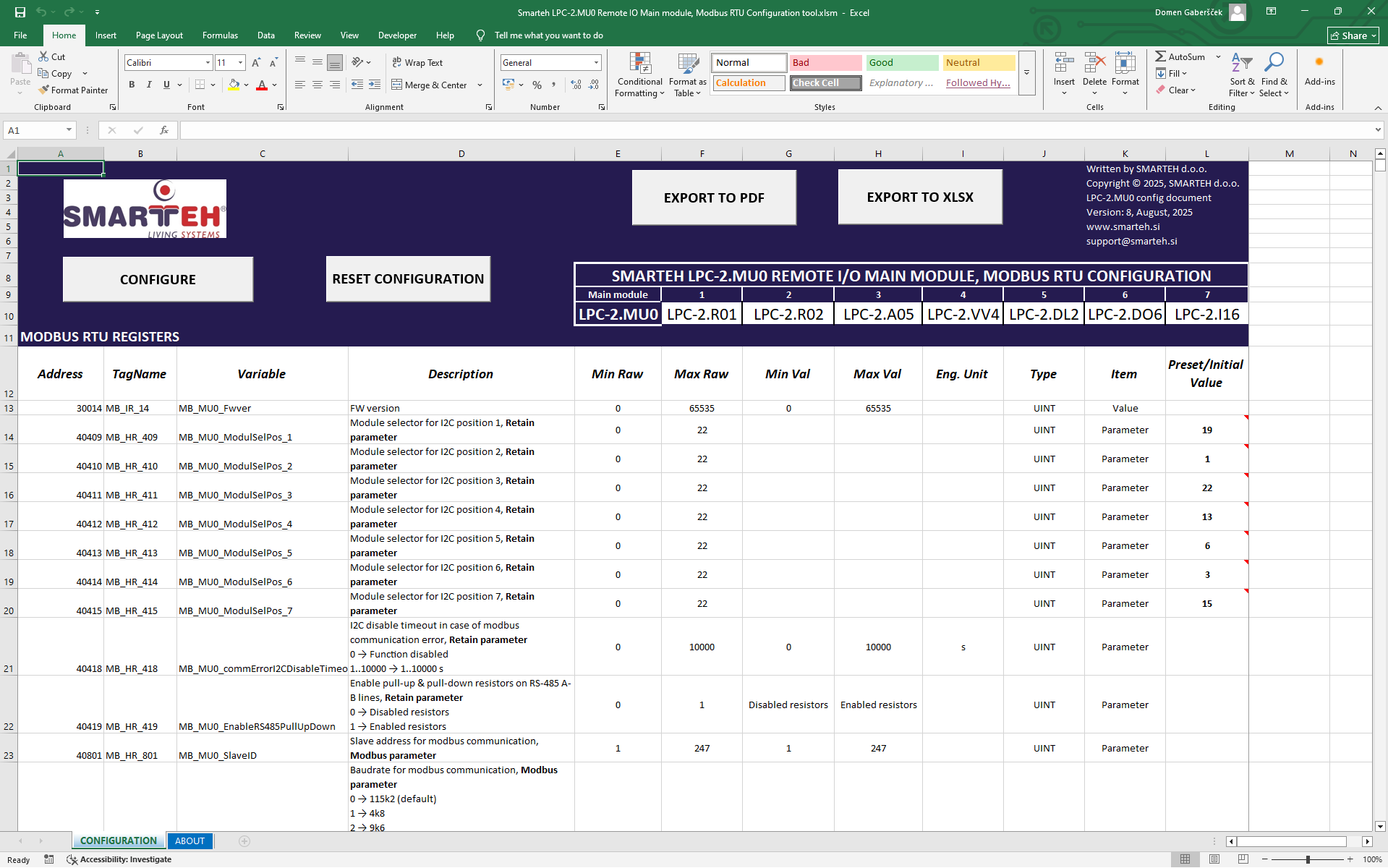Toggle Bold formatting

[132, 85]
